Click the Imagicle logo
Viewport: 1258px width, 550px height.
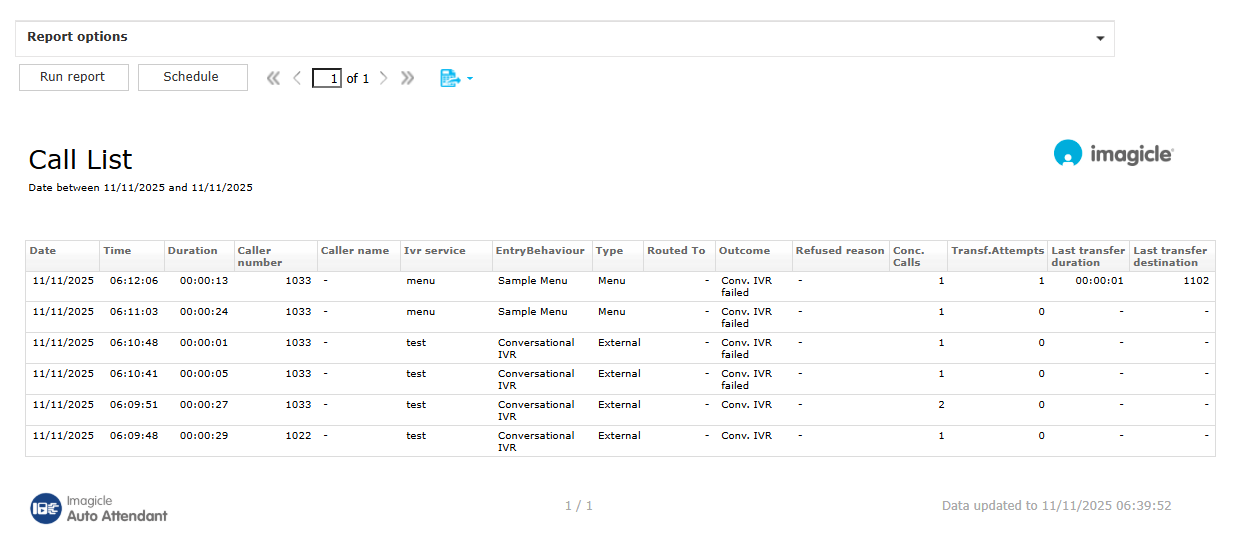[x=1113, y=153]
